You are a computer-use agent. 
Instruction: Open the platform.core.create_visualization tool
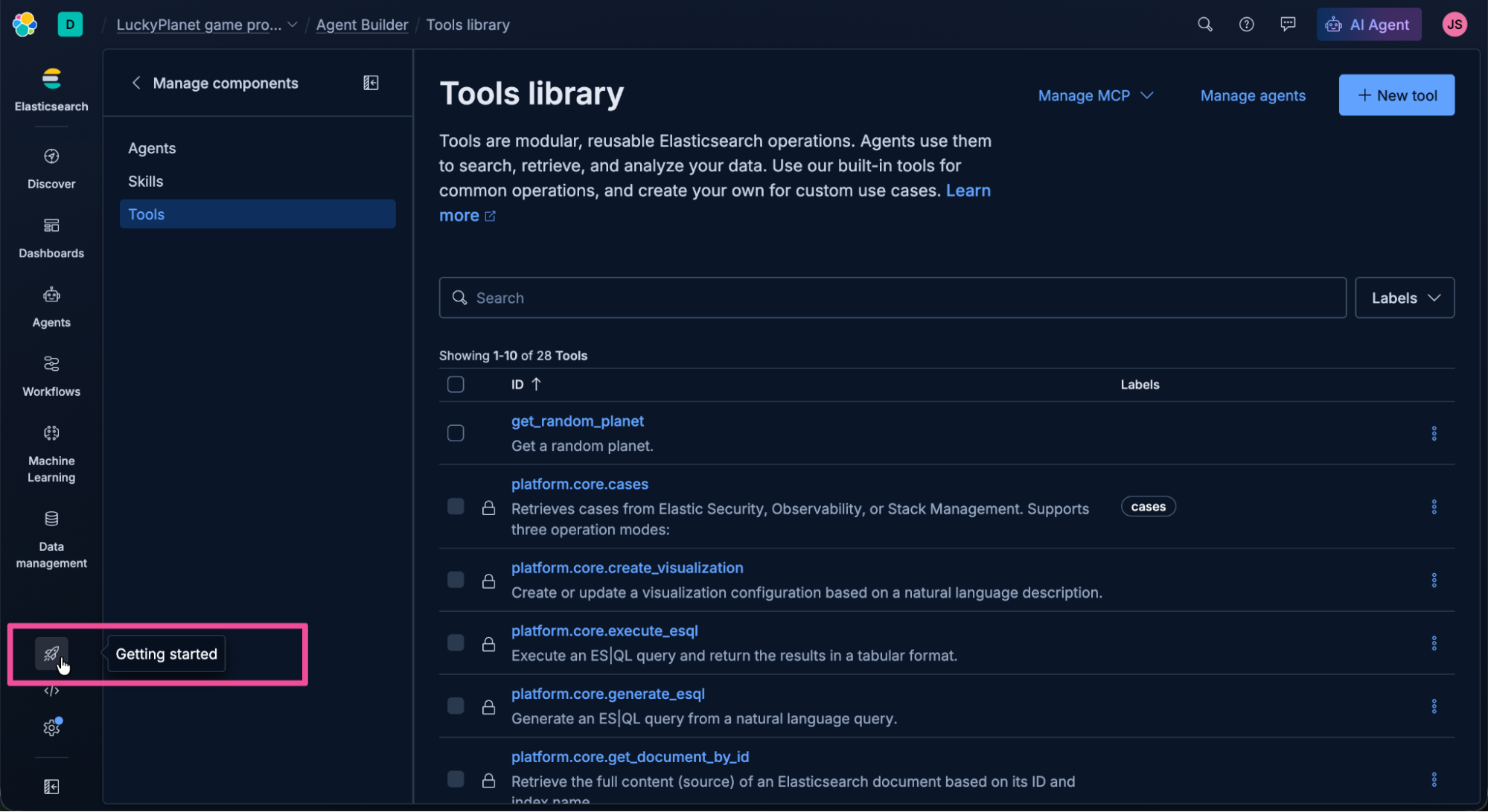point(627,568)
